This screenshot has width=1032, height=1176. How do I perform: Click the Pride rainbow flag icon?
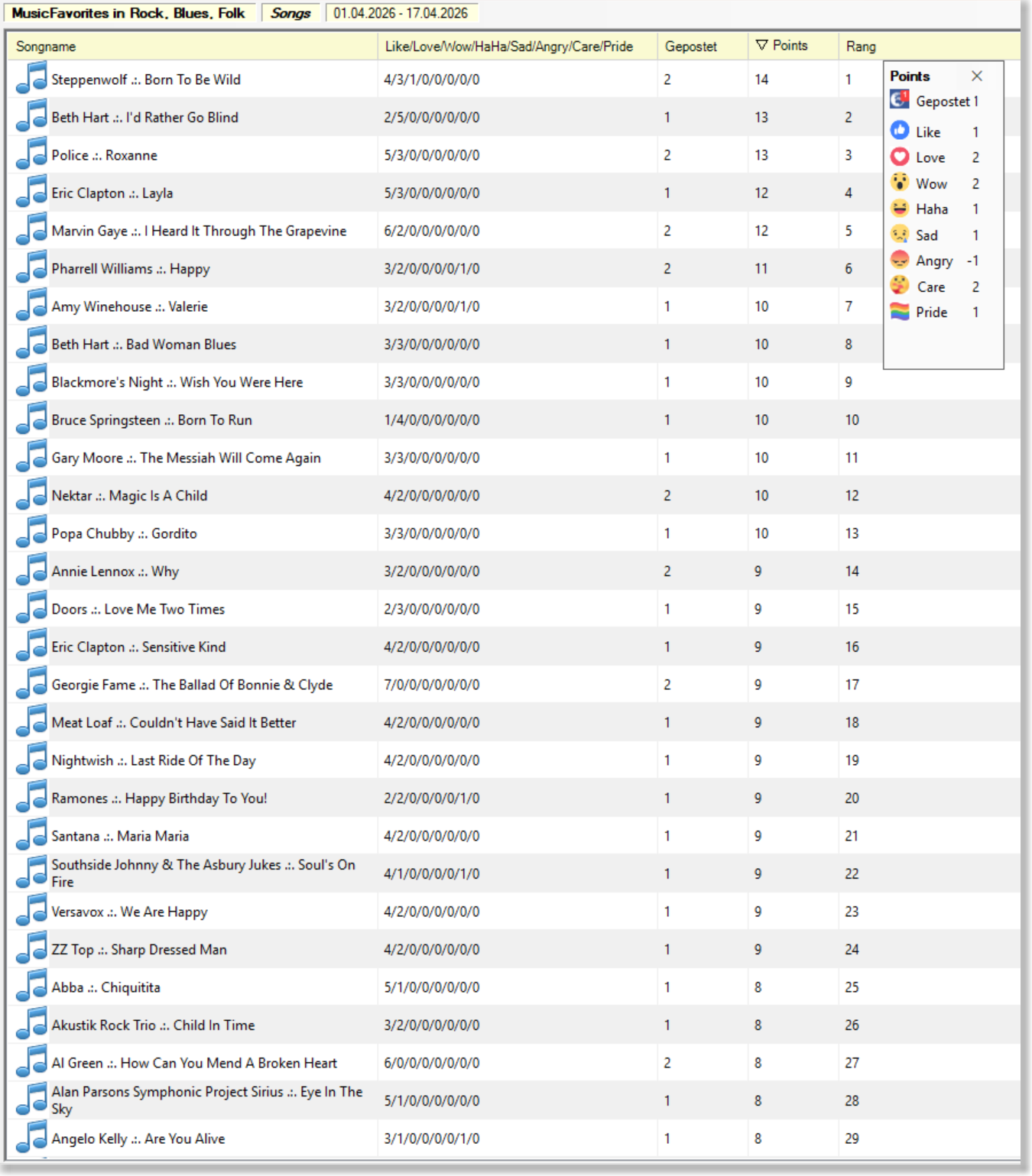tap(900, 312)
